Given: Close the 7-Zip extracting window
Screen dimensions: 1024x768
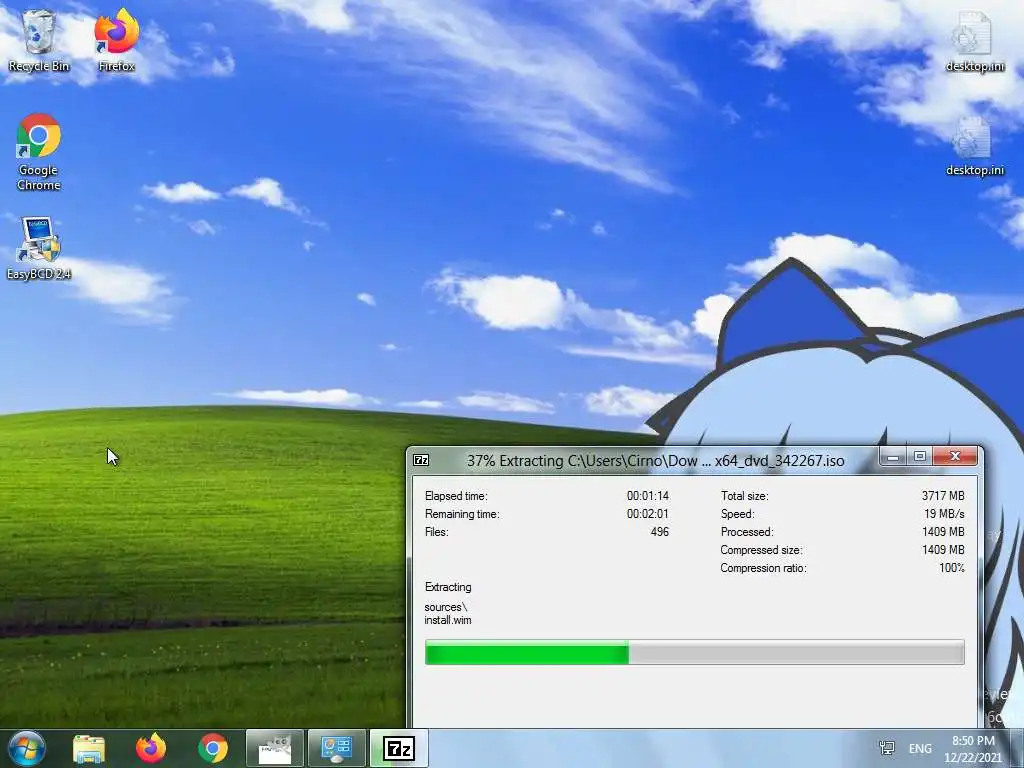Looking at the screenshot, I should pyautogui.click(x=955, y=456).
